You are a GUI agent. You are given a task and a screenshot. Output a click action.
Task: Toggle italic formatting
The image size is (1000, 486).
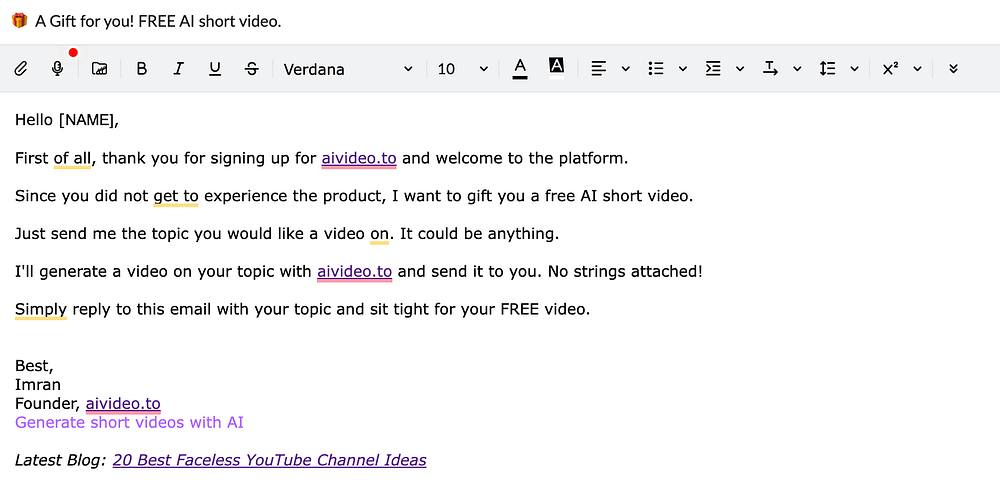pyautogui.click(x=179, y=69)
